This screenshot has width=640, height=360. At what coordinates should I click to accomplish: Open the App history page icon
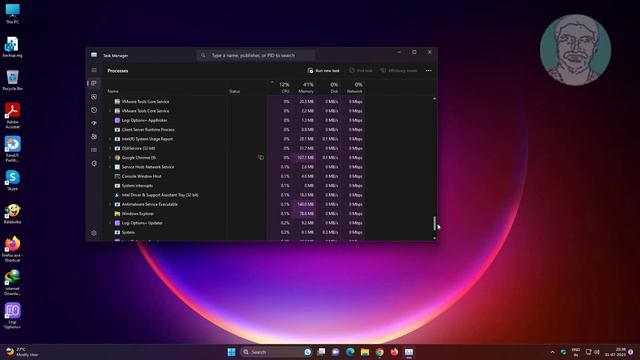point(94,110)
